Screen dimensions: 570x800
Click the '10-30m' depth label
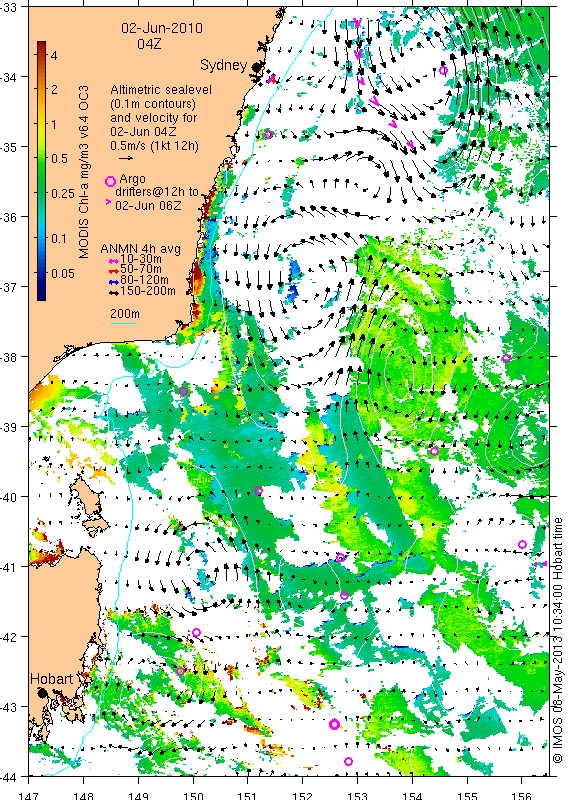141,259
